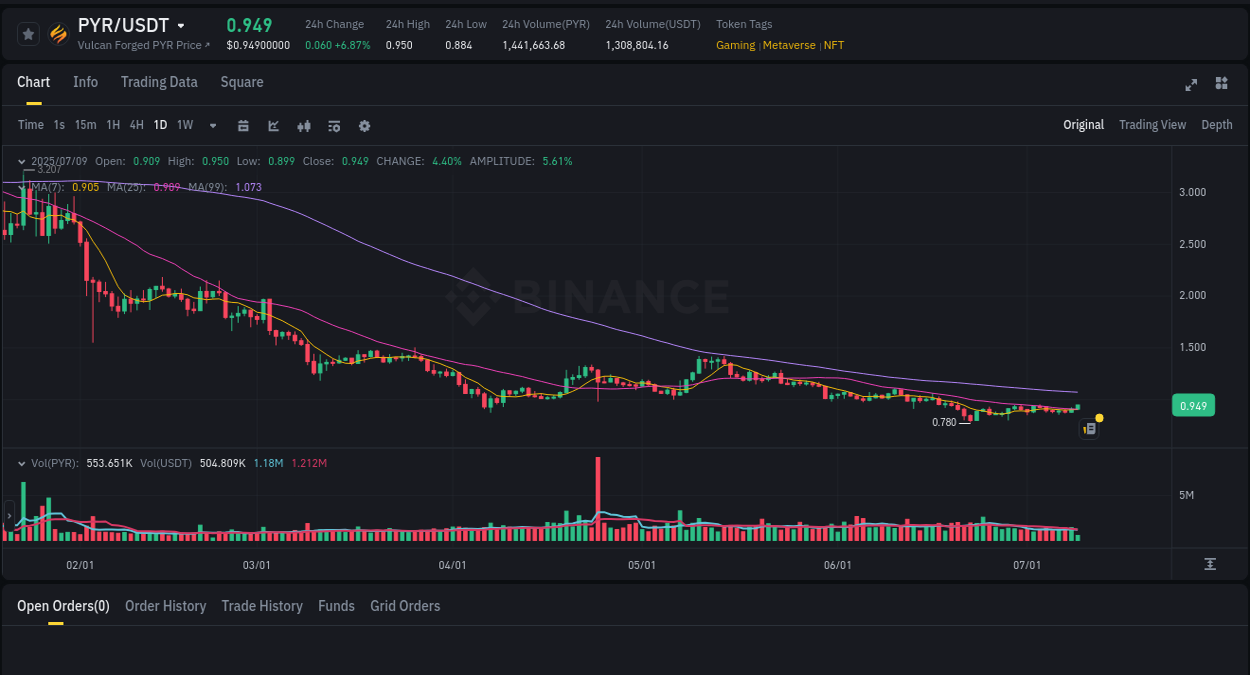Viewport: 1250px width, 675px height.
Task: Click the current price label 0.949
Action: coord(1193,405)
